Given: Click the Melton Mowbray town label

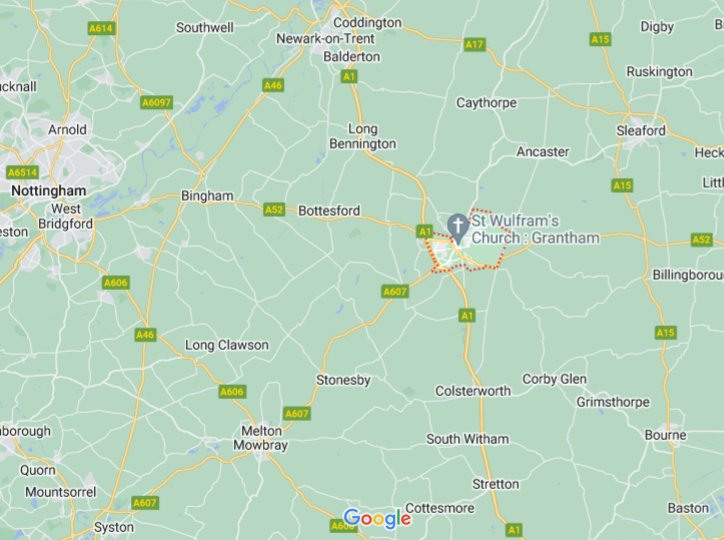Looking at the screenshot, I should (260, 438).
